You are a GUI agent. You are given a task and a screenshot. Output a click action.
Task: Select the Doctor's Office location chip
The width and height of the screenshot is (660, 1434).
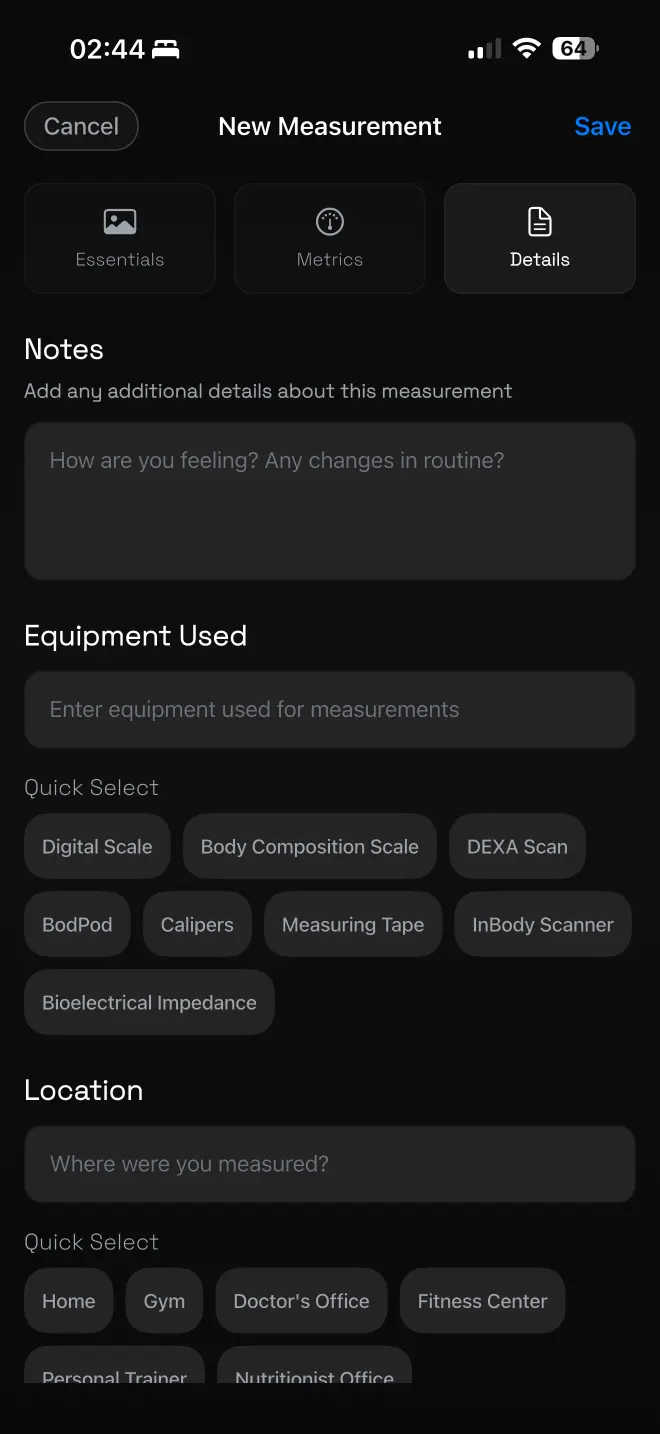pyautogui.click(x=301, y=1301)
